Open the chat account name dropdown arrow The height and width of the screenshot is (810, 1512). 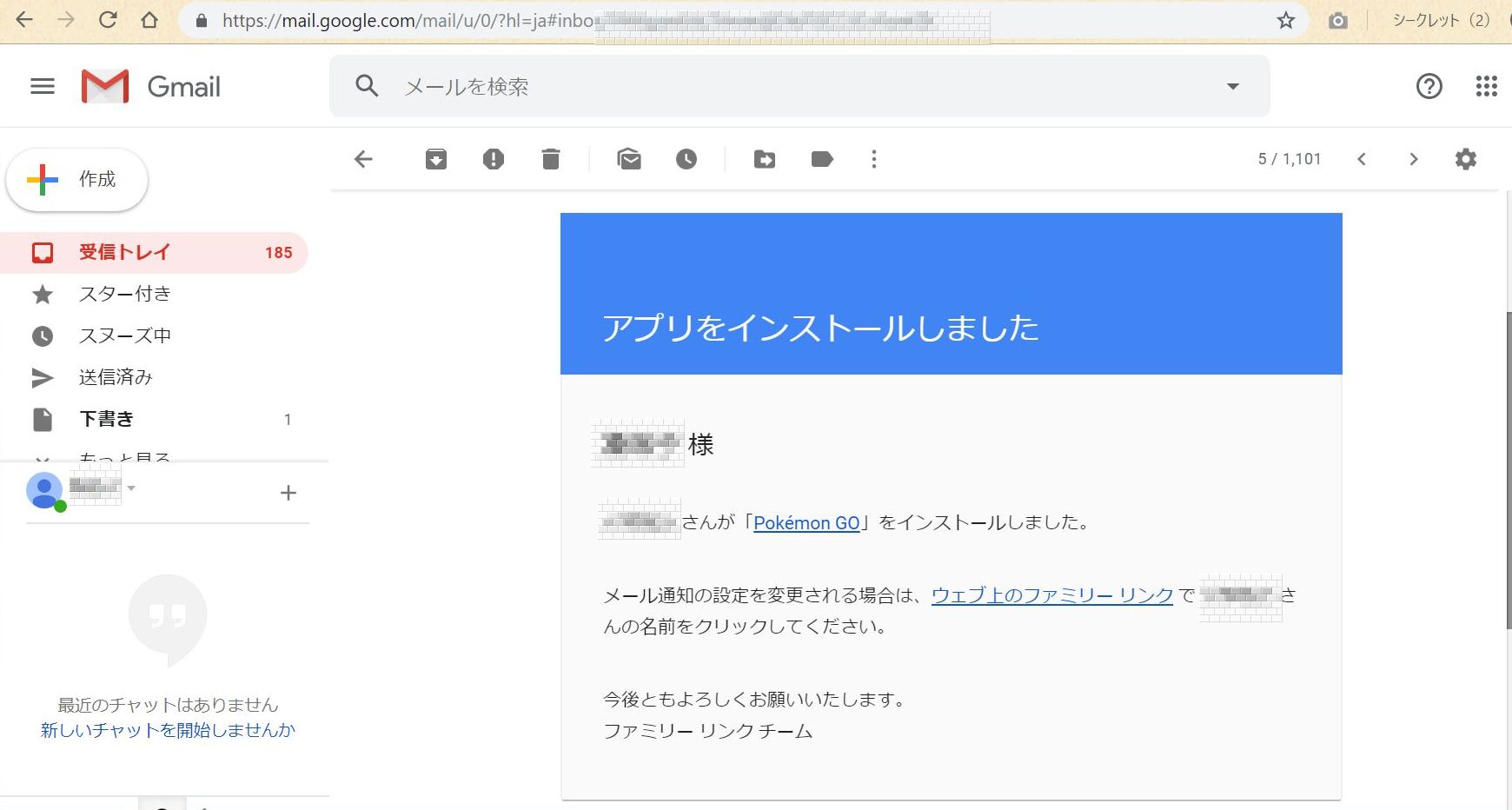131,488
